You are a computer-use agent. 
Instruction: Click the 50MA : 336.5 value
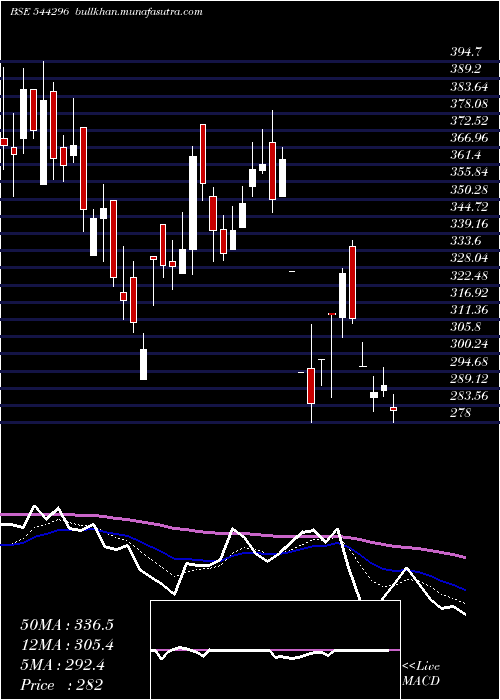(x=67, y=625)
